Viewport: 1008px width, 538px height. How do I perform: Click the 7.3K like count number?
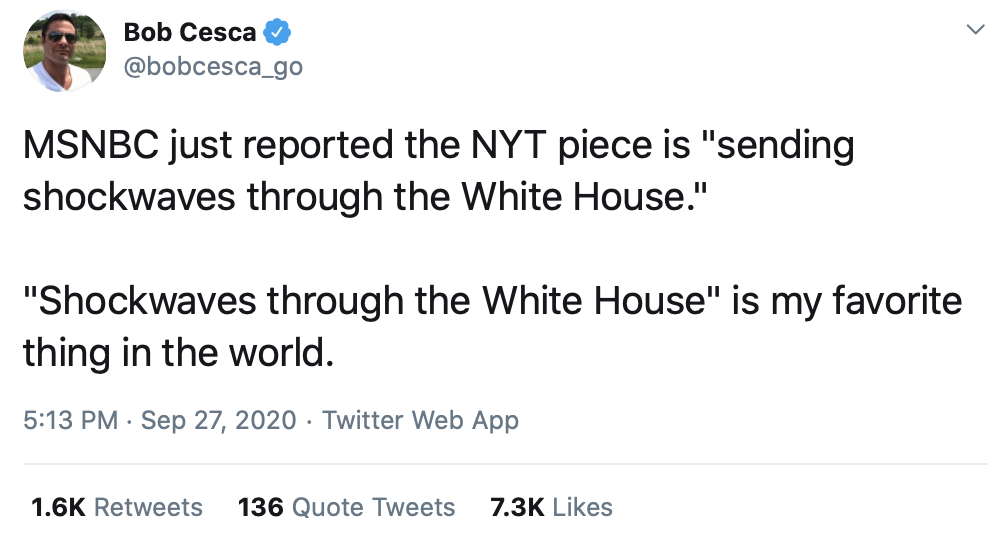click(517, 507)
